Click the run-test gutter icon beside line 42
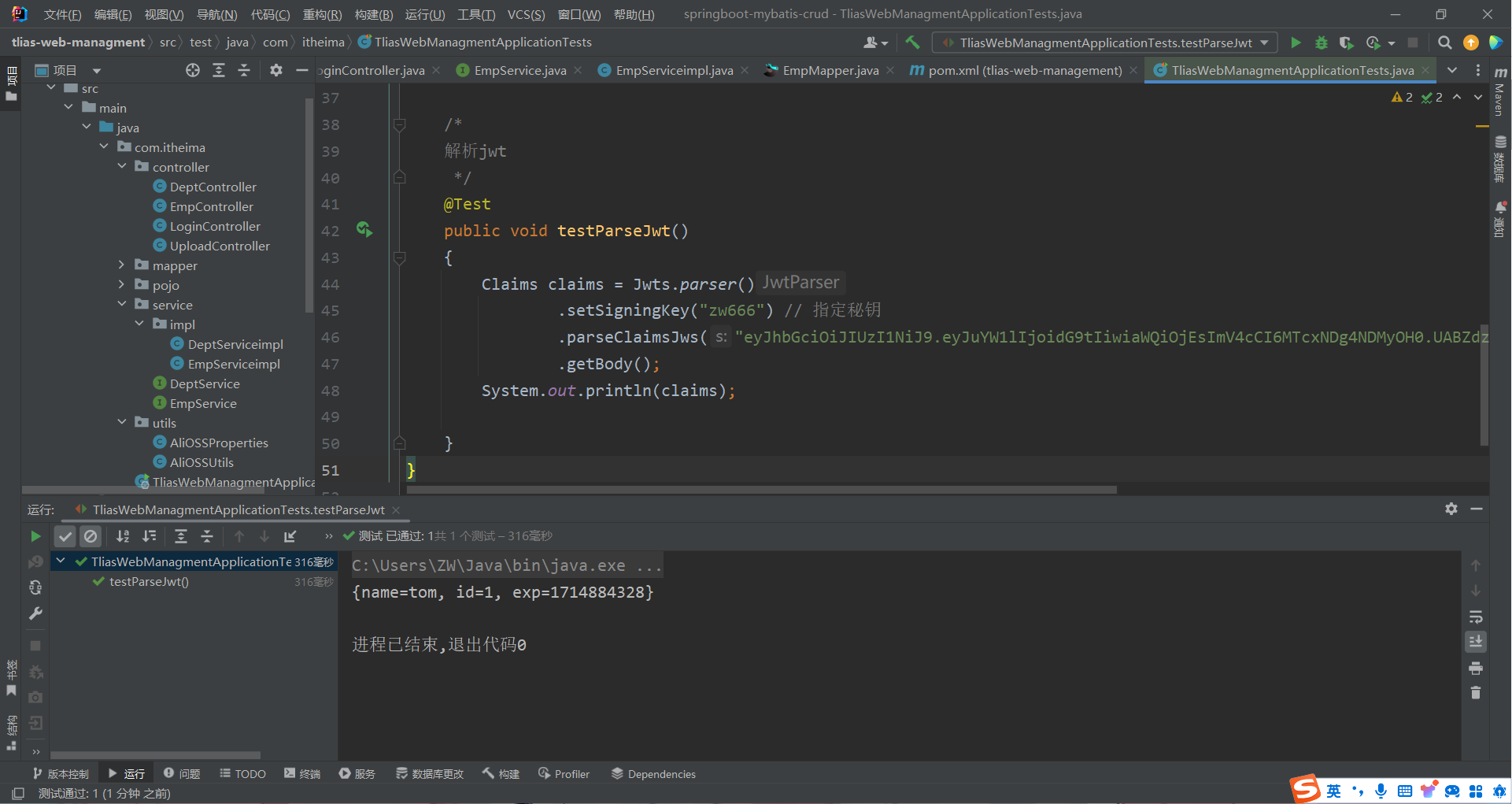 [x=364, y=230]
